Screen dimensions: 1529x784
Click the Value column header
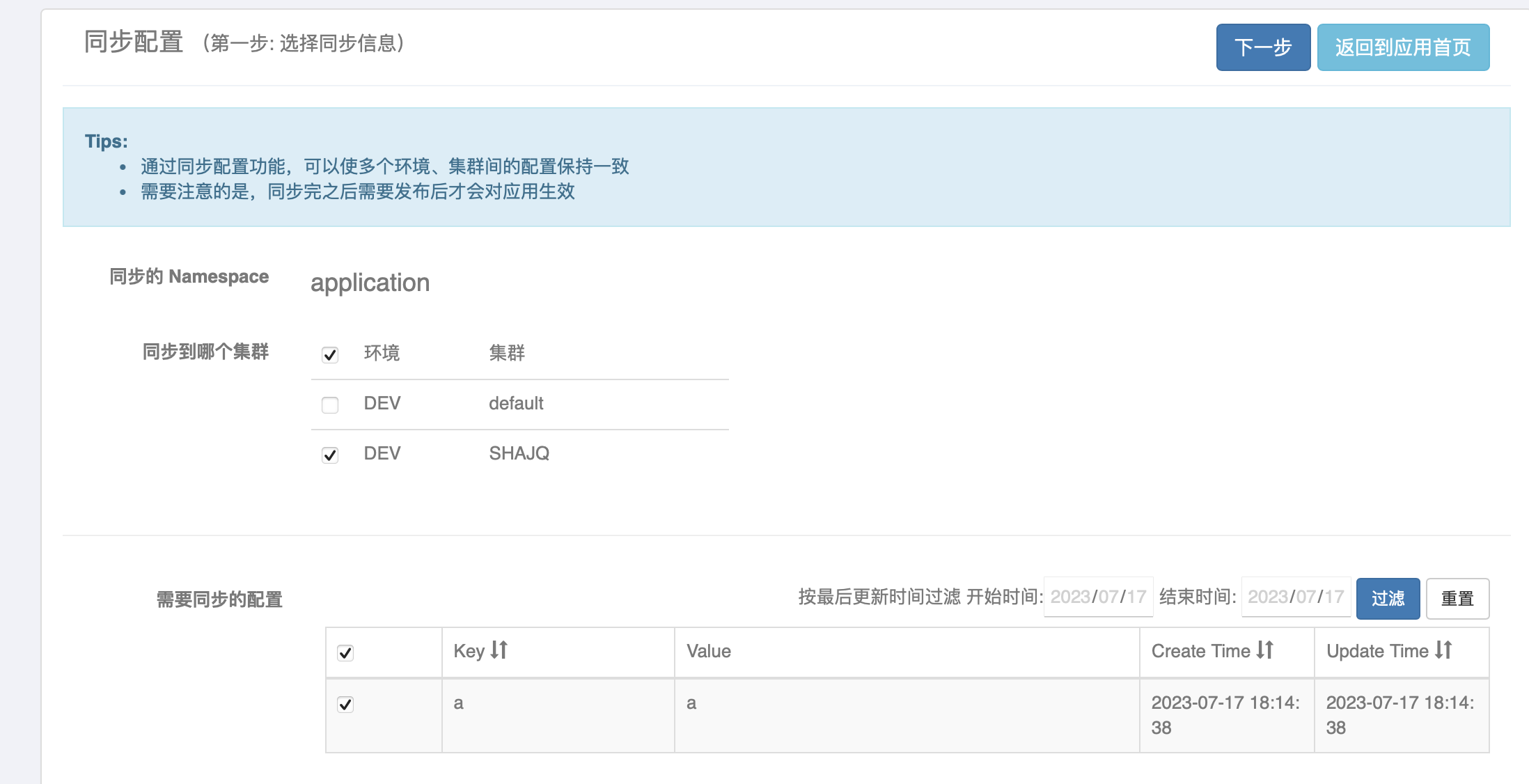(x=709, y=652)
